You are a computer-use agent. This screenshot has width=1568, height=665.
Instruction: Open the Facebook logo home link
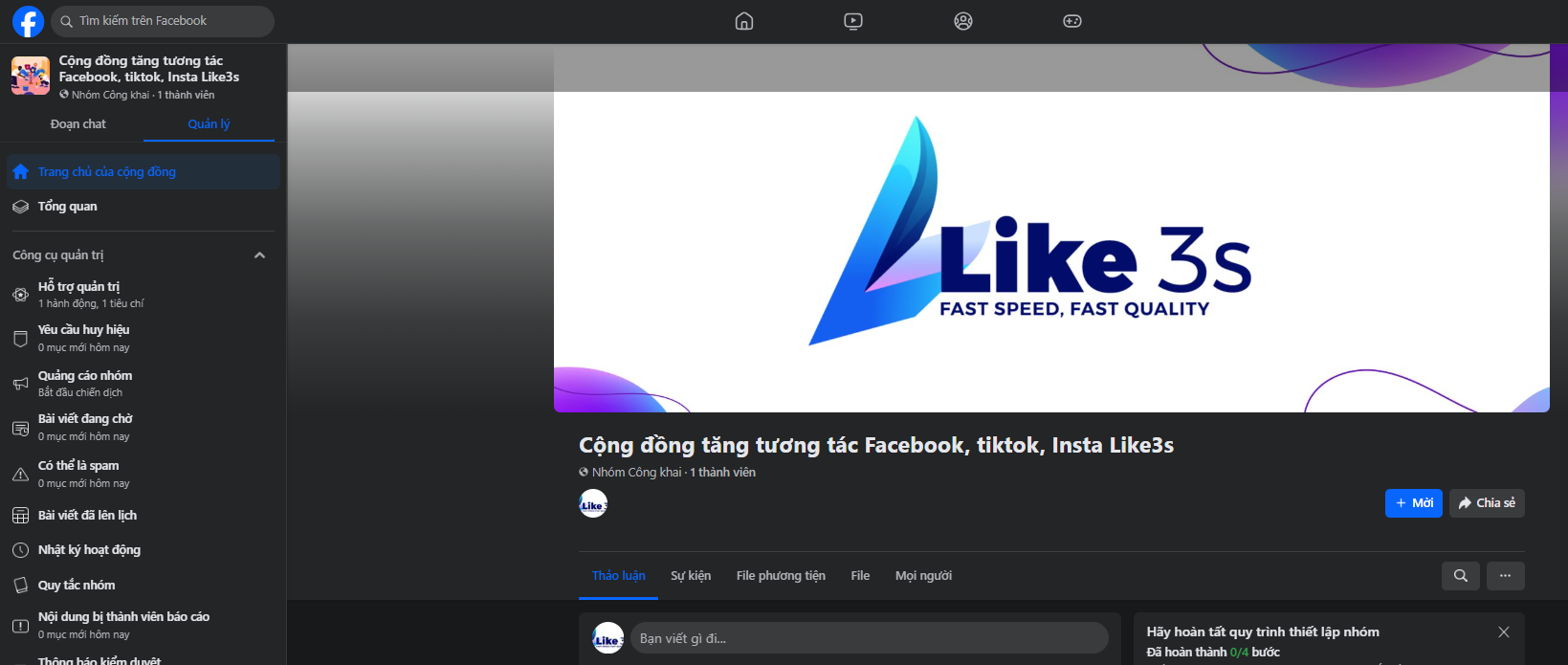pyautogui.click(x=28, y=21)
